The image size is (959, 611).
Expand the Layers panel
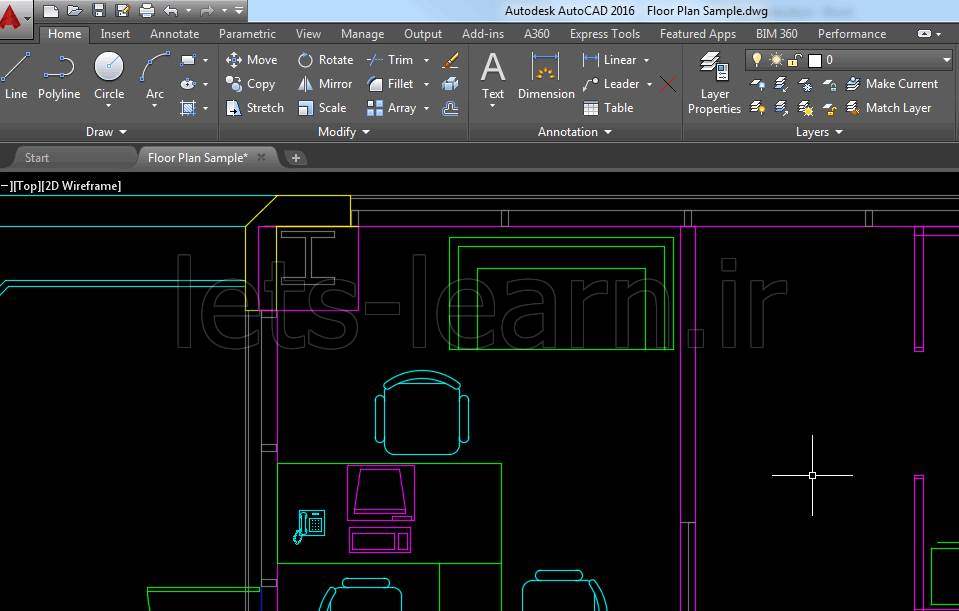819,131
